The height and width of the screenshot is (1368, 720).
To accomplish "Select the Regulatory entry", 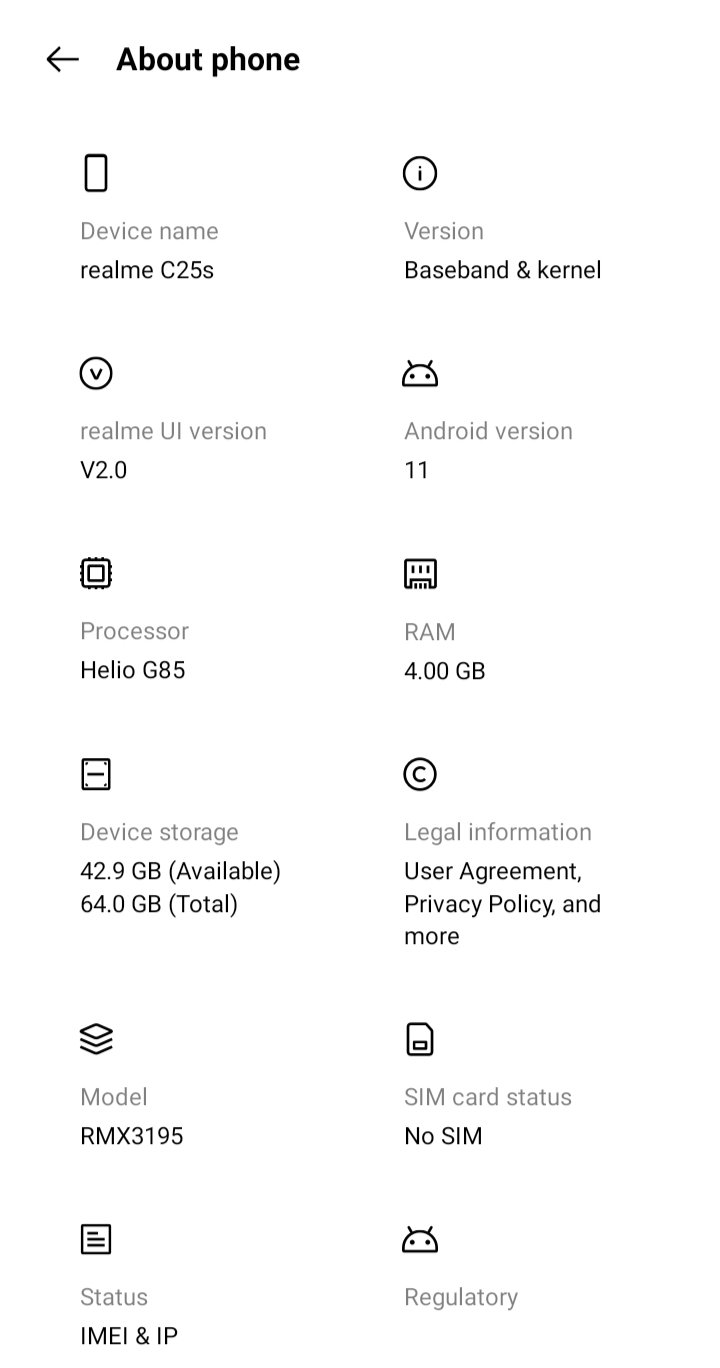I will (x=461, y=1297).
